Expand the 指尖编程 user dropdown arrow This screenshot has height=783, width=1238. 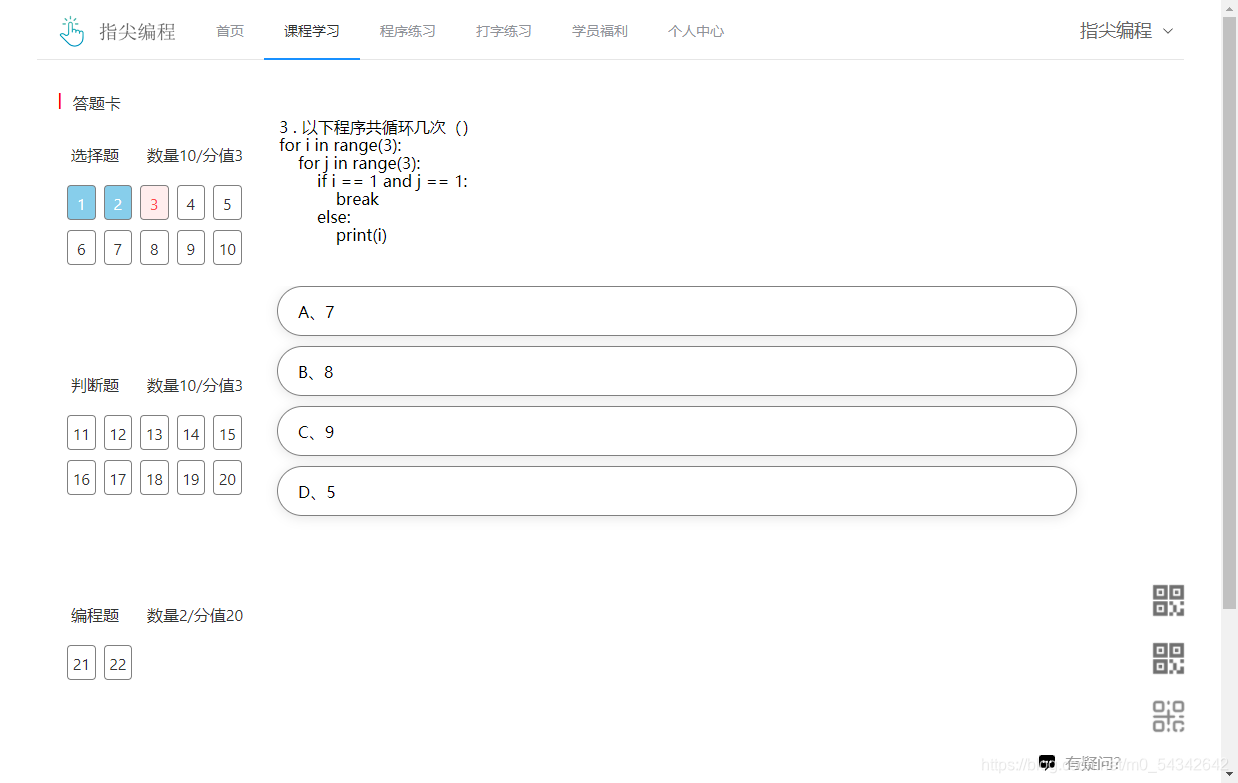point(1168,31)
